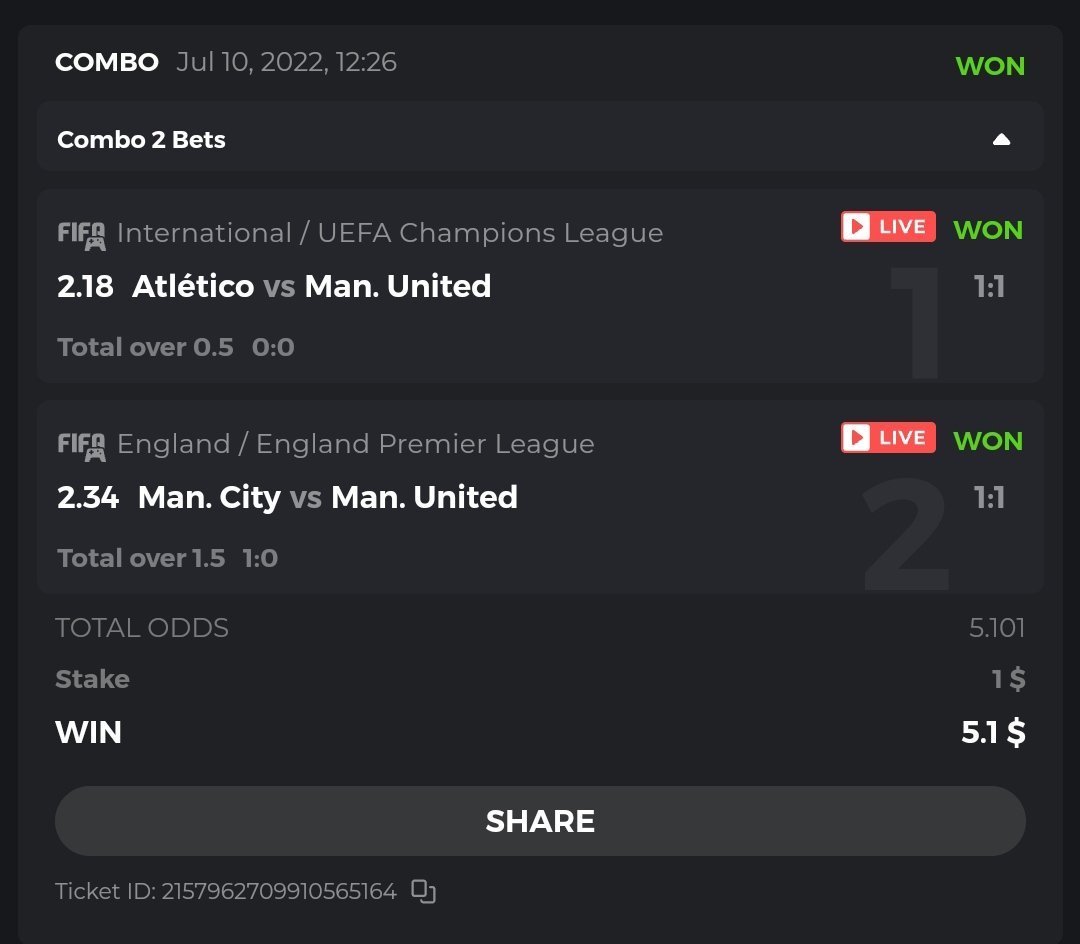Click the Total over 1.5 selection

click(x=141, y=559)
